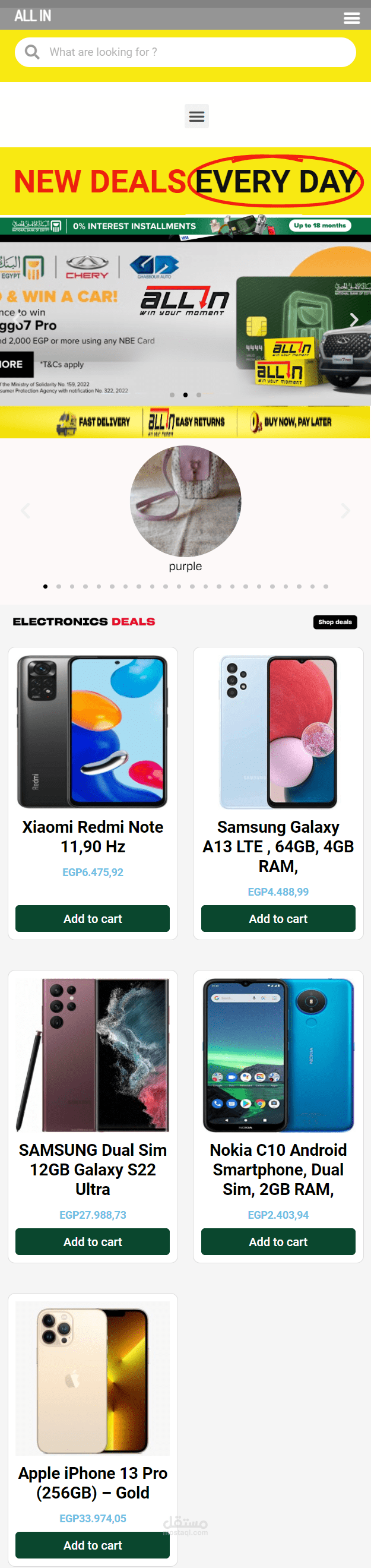This screenshot has width=371, height=1568.
Task: Show next category with right chevron
Action: click(345, 511)
